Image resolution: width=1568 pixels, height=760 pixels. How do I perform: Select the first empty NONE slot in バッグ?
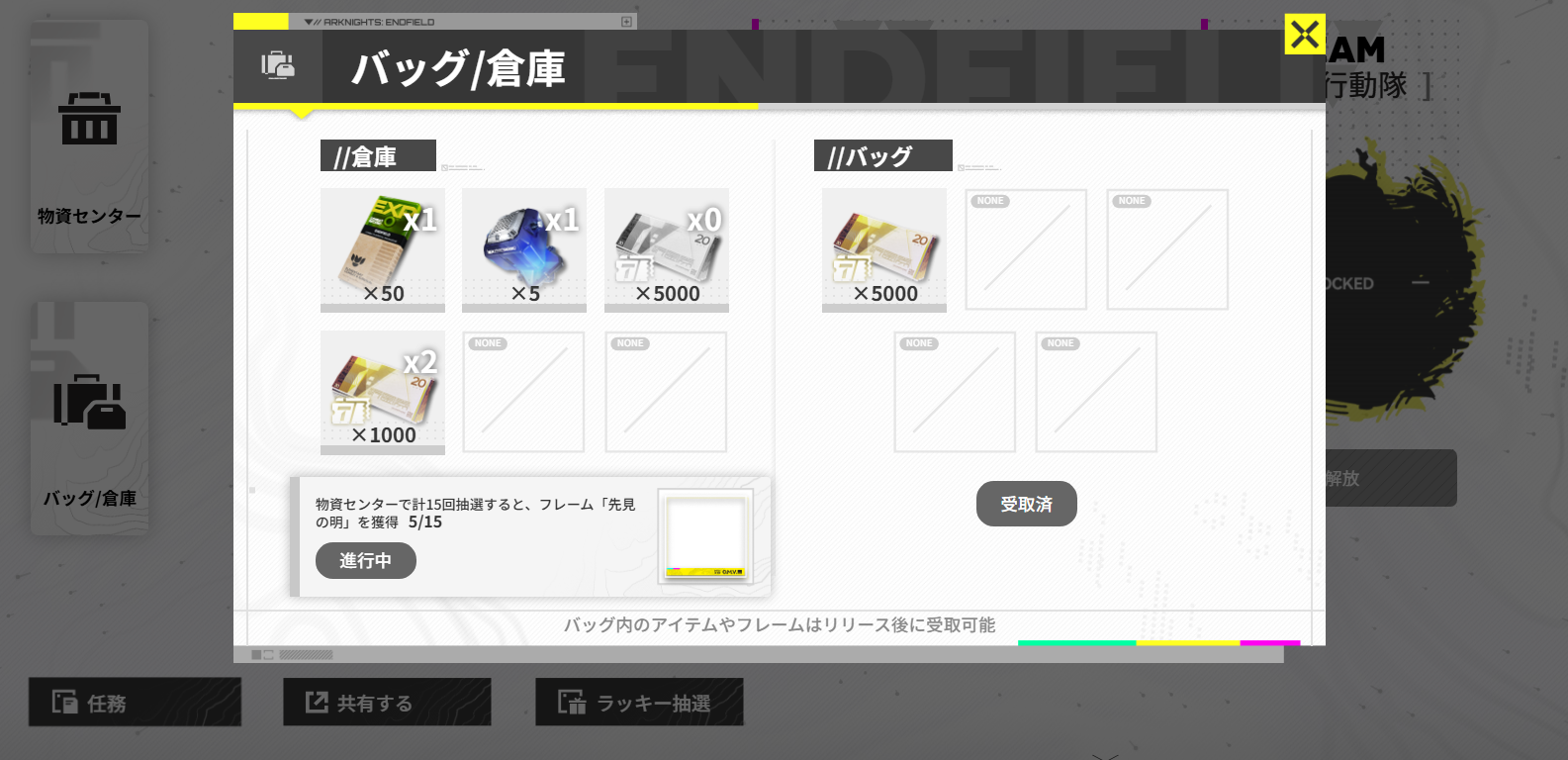[1026, 249]
